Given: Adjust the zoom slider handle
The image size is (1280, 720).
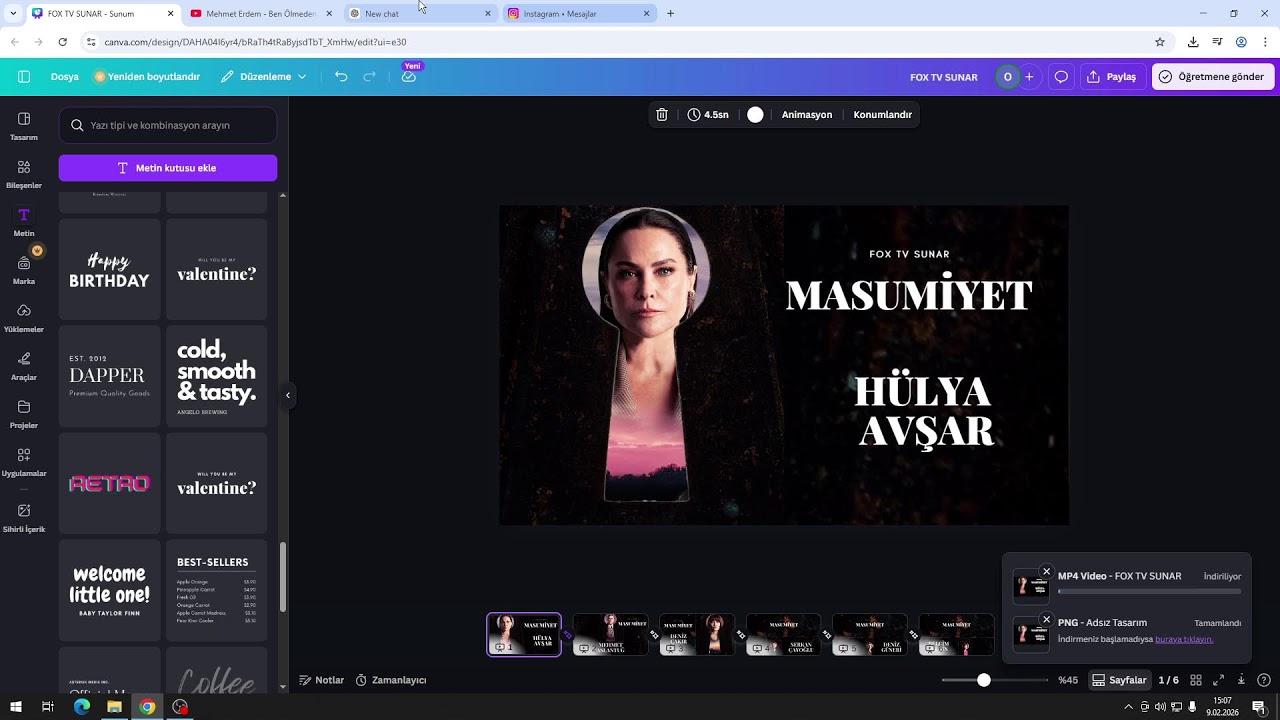Looking at the screenshot, I should pyautogui.click(x=984, y=680).
